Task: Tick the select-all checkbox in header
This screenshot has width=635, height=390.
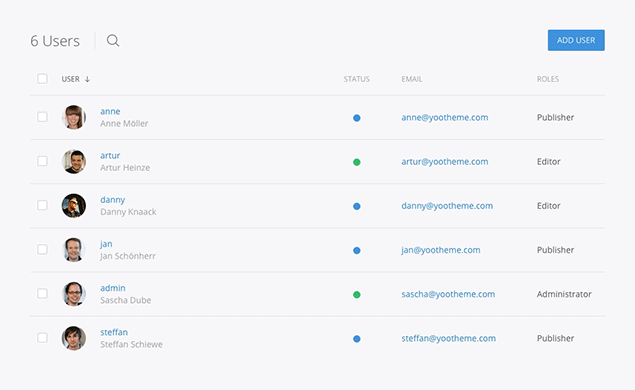Action: click(42, 79)
